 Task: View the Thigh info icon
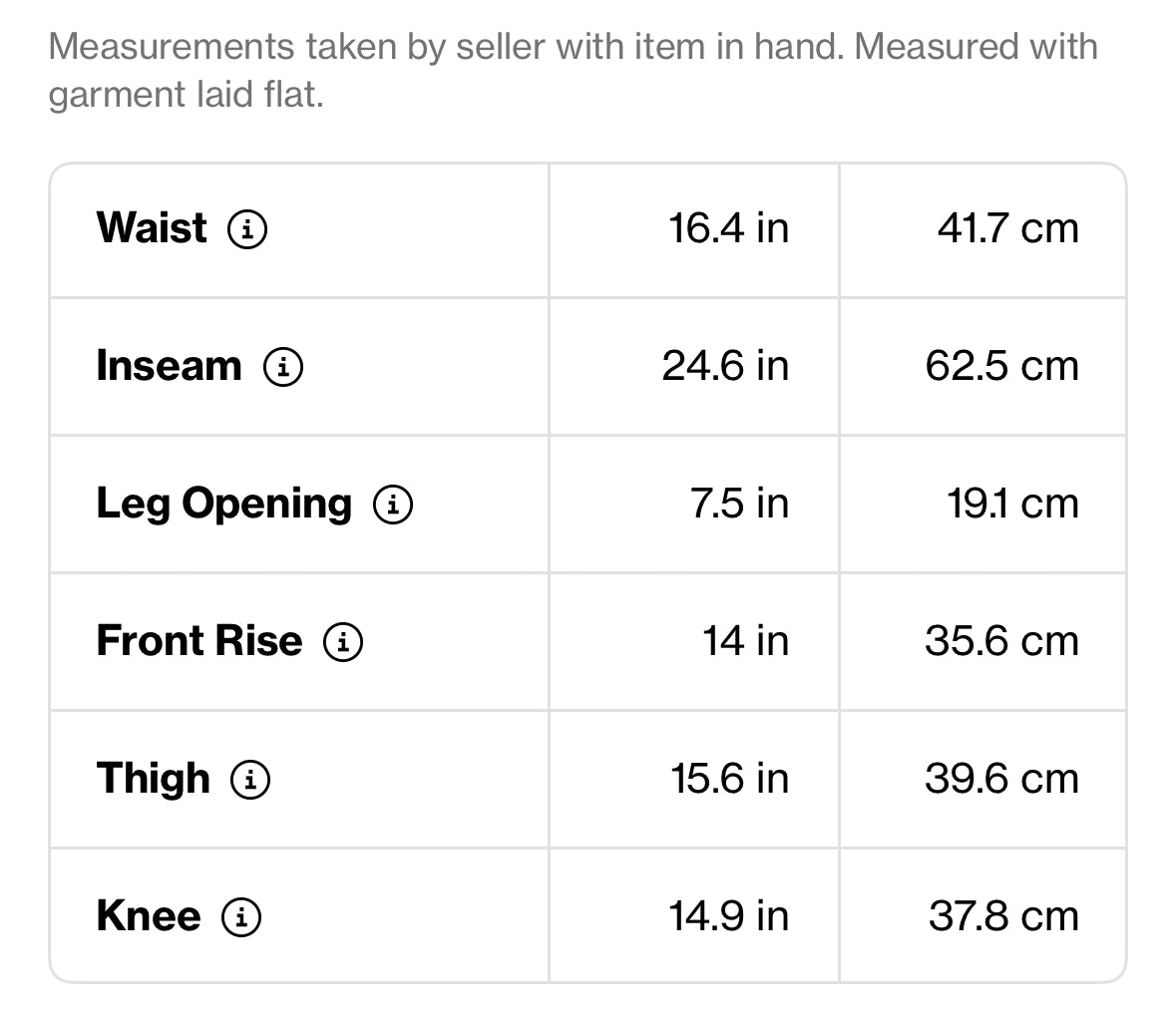tap(250, 779)
